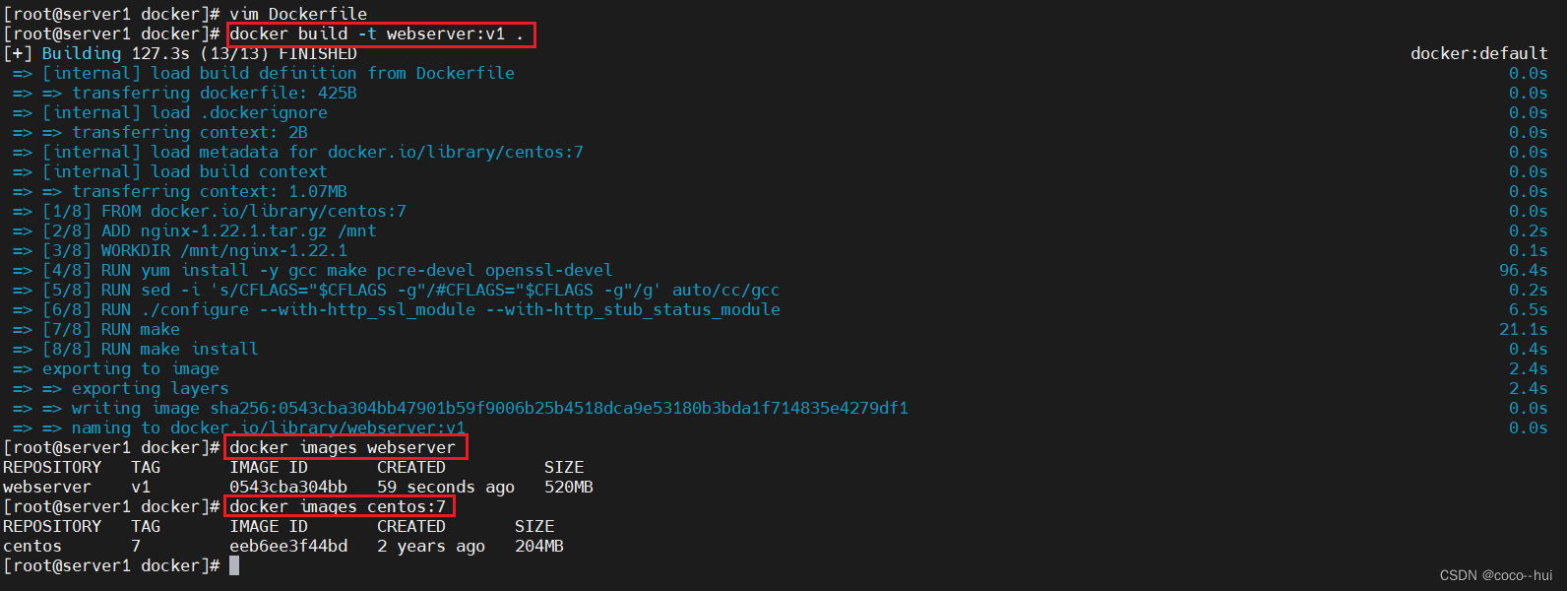Click the 520MB size value
This screenshot has height=591, width=1568.
pyautogui.click(x=569, y=487)
